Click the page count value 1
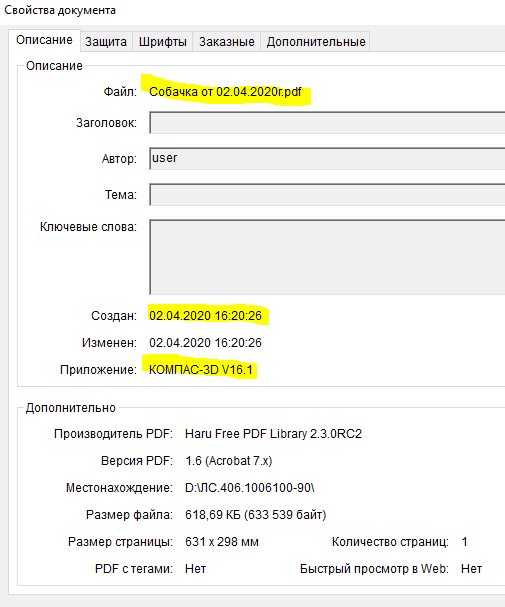Screen dimensions: 505x607 464,542
